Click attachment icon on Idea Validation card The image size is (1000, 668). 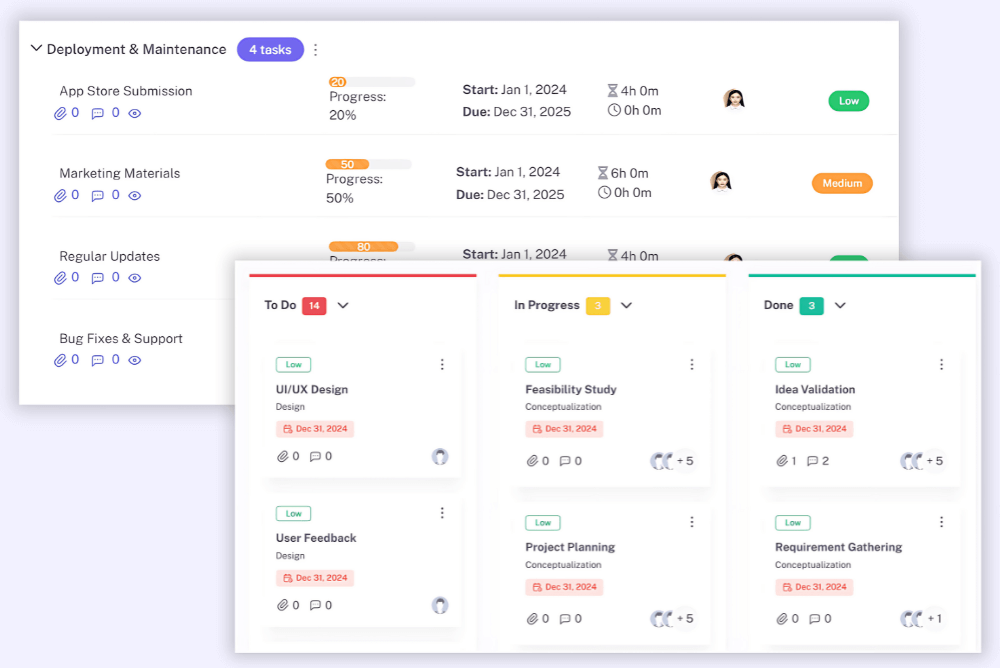783,461
